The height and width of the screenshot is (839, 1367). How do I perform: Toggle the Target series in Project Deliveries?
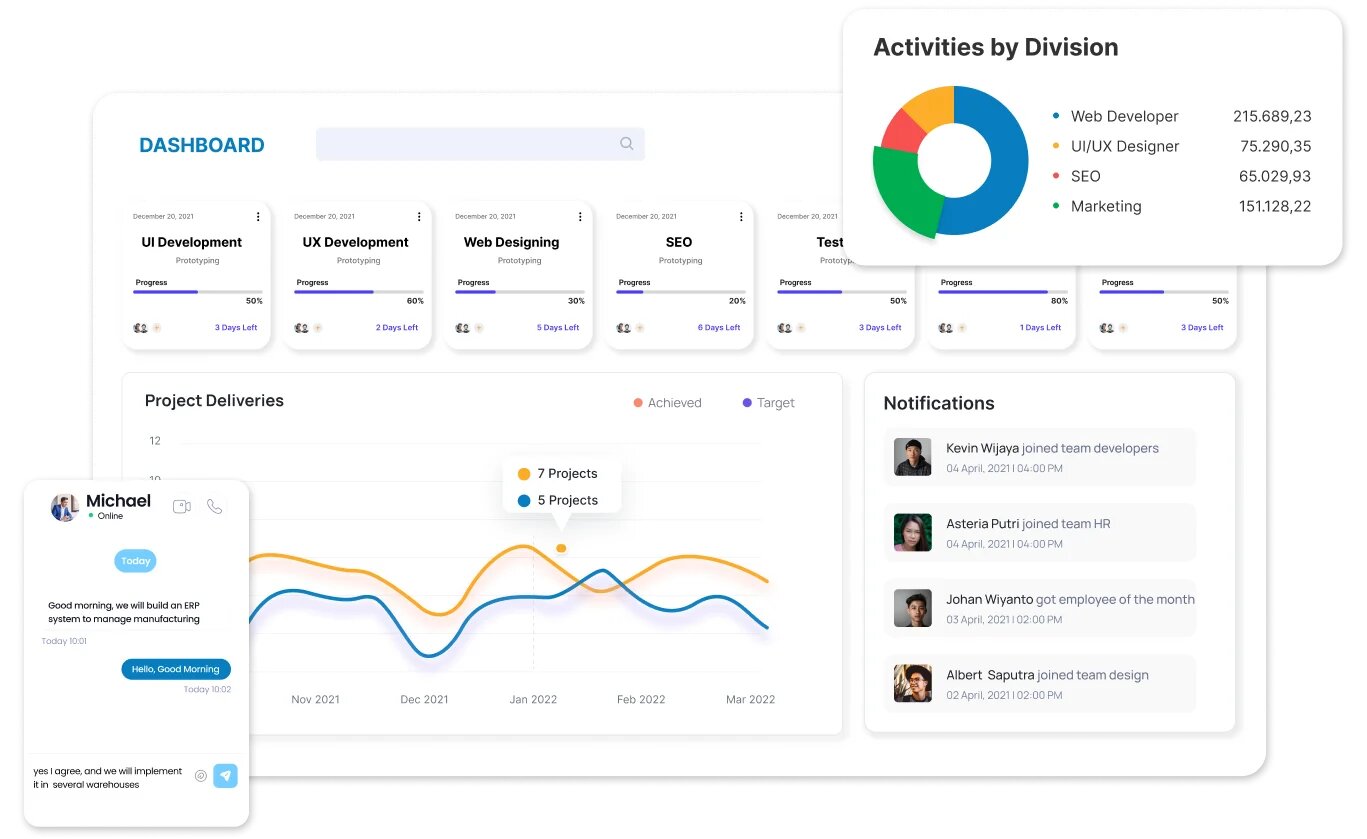[768, 402]
